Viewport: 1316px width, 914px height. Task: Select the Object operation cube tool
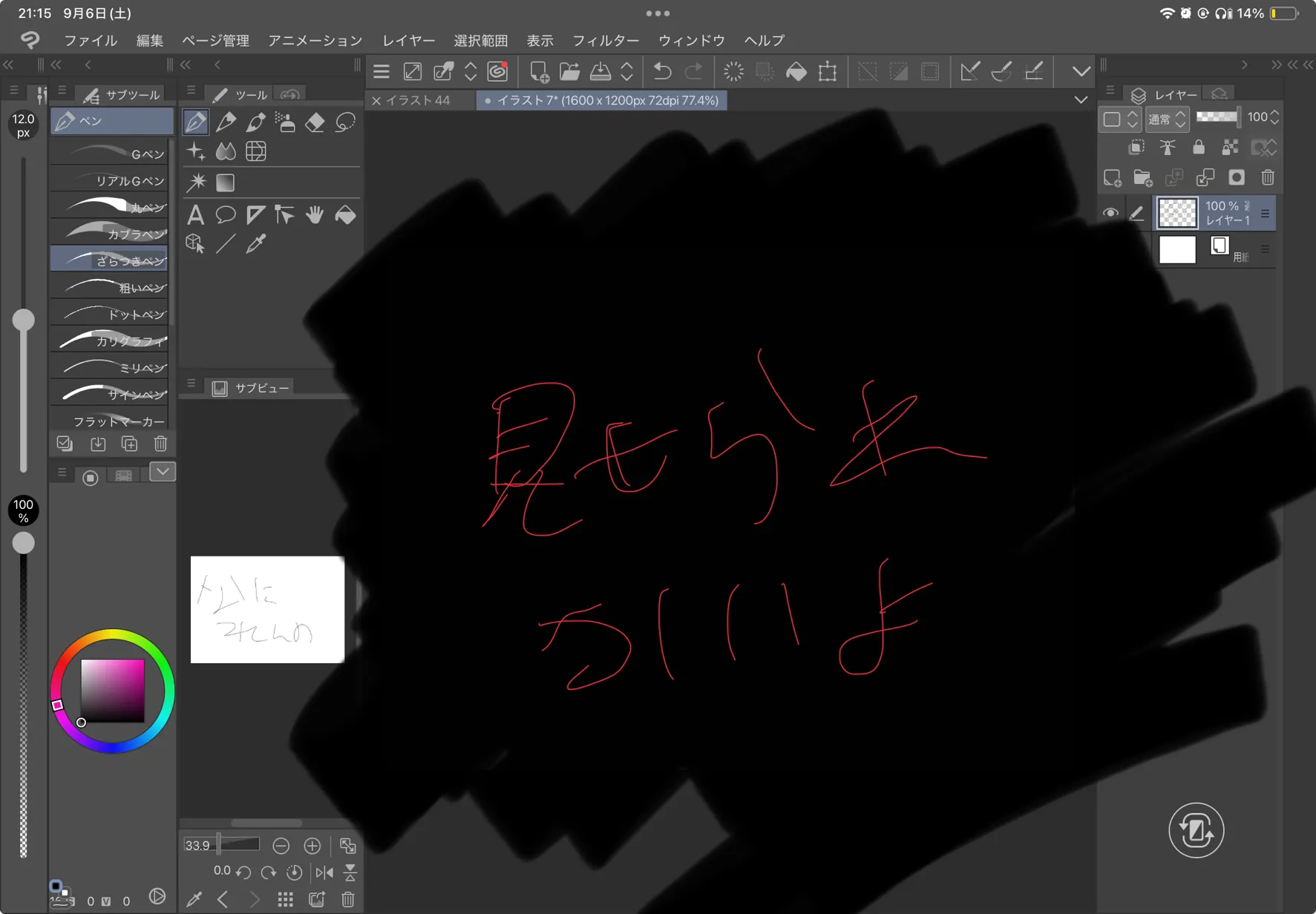tap(196, 243)
